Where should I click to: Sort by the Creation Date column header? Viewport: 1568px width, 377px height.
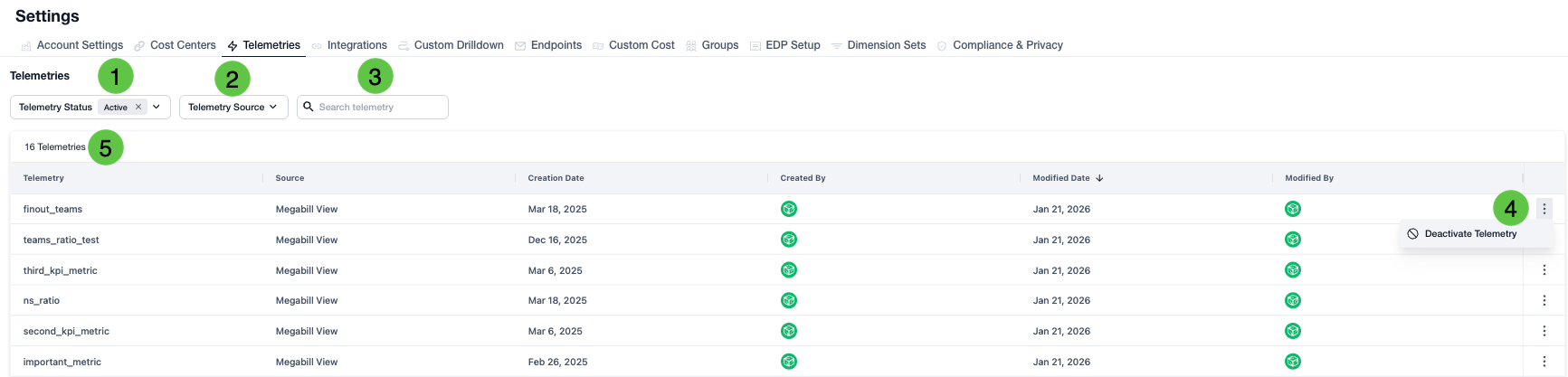pyautogui.click(x=556, y=178)
